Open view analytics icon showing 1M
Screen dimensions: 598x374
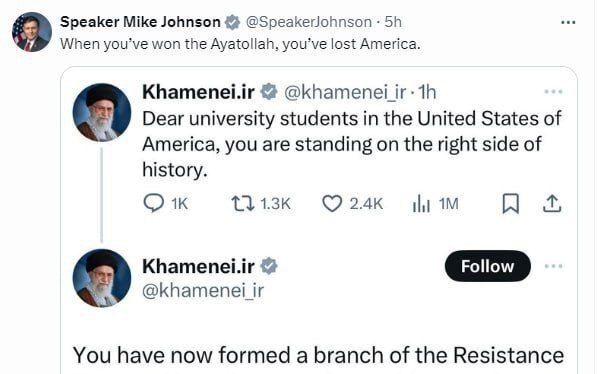421,204
